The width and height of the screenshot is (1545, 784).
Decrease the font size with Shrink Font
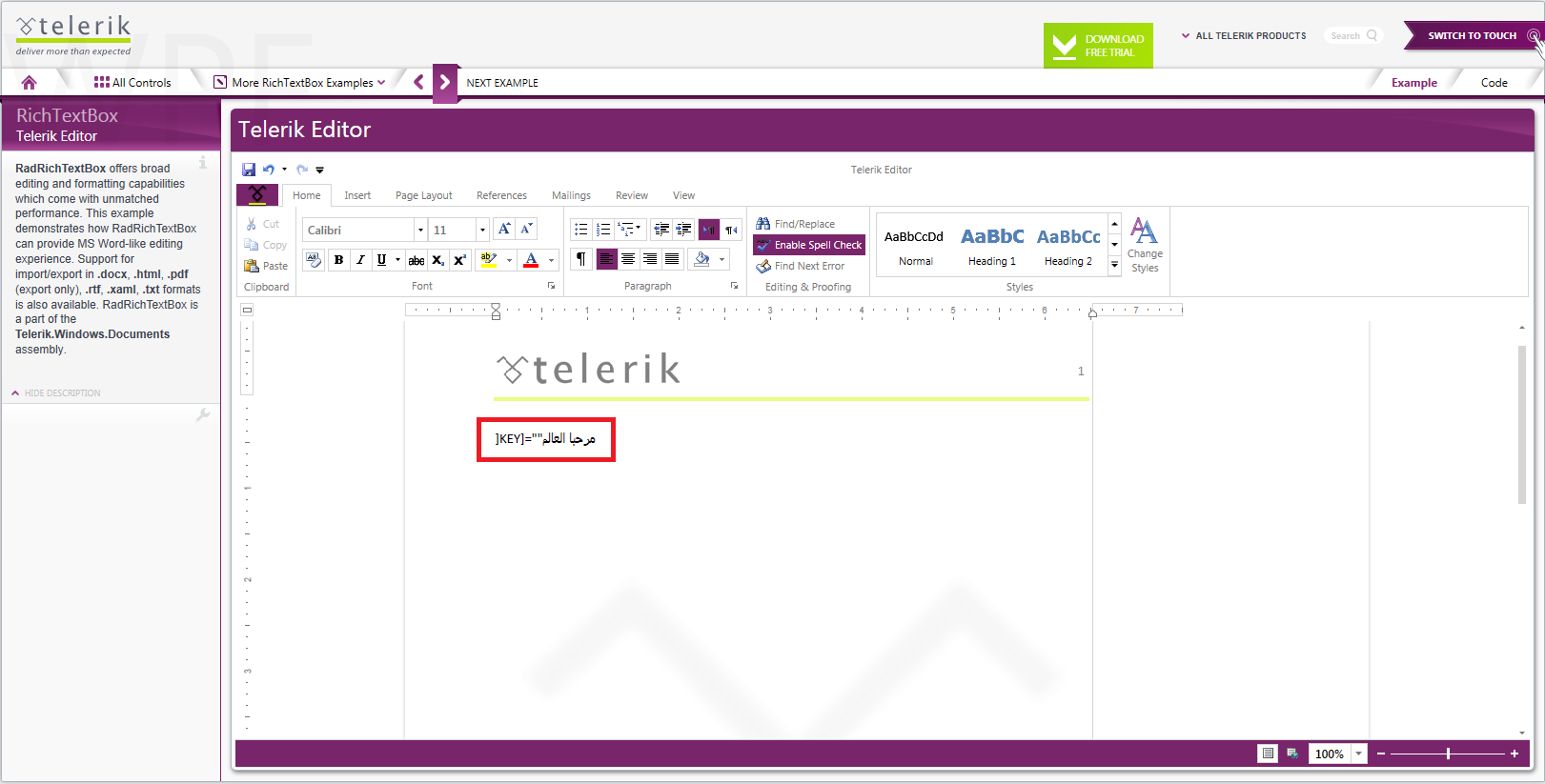click(x=526, y=230)
